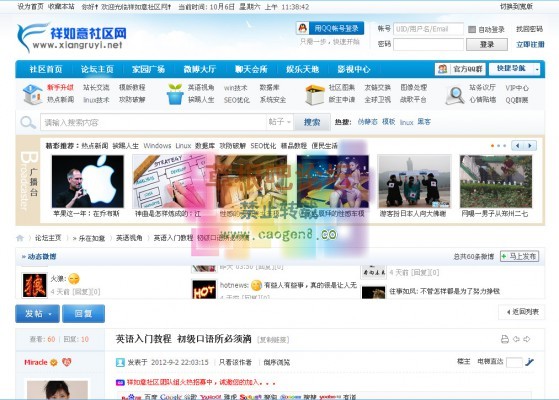Image resolution: width=559 pixels, height=400 pixels.
Task: Open the 微博大厅 nav tab
Action: [200, 69]
